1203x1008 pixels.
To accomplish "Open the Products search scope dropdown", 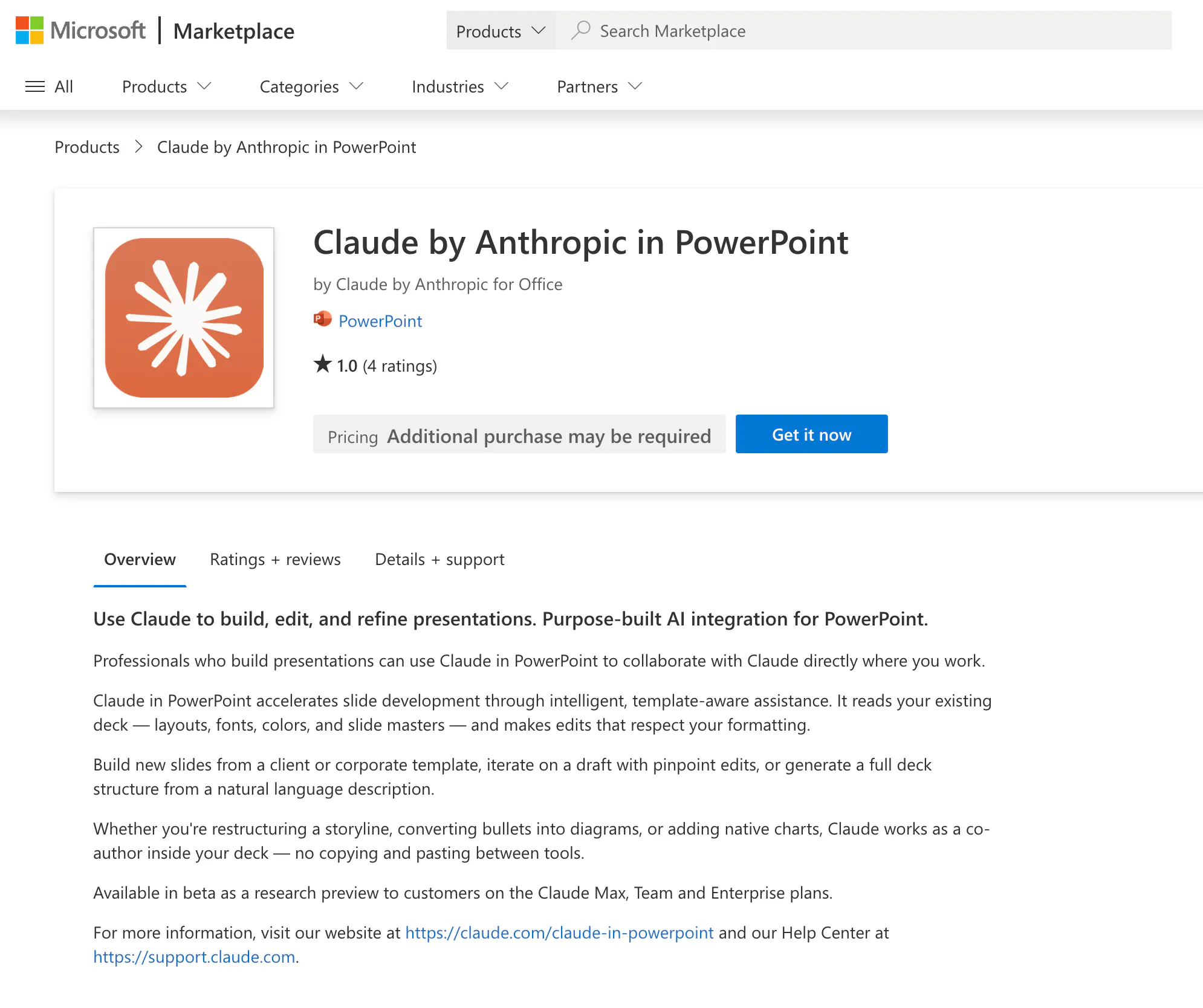I will (x=501, y=31).
